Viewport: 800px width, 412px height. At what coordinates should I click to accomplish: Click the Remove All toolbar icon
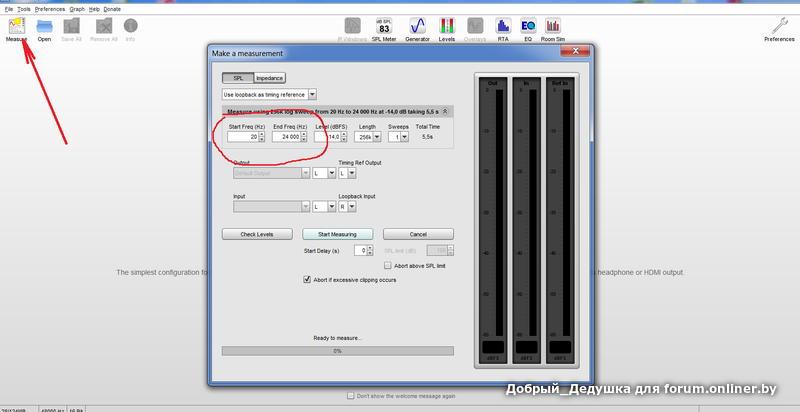coord(104,26)
